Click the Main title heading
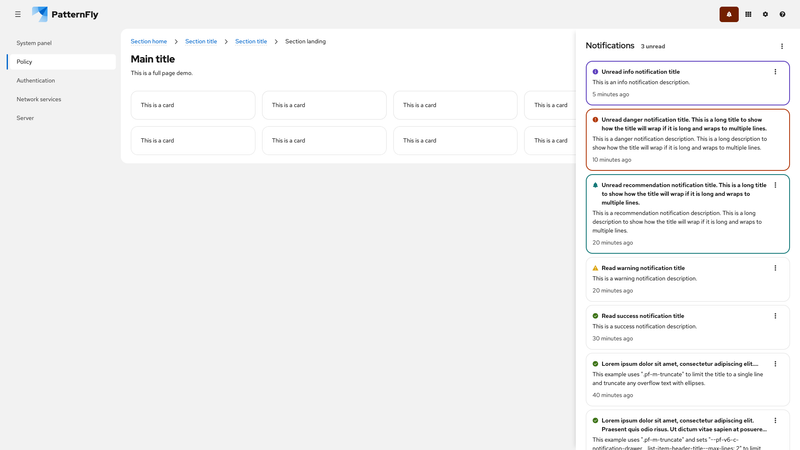Image resolution: width=800 pixels, height=450 pixels. (153, 59)
